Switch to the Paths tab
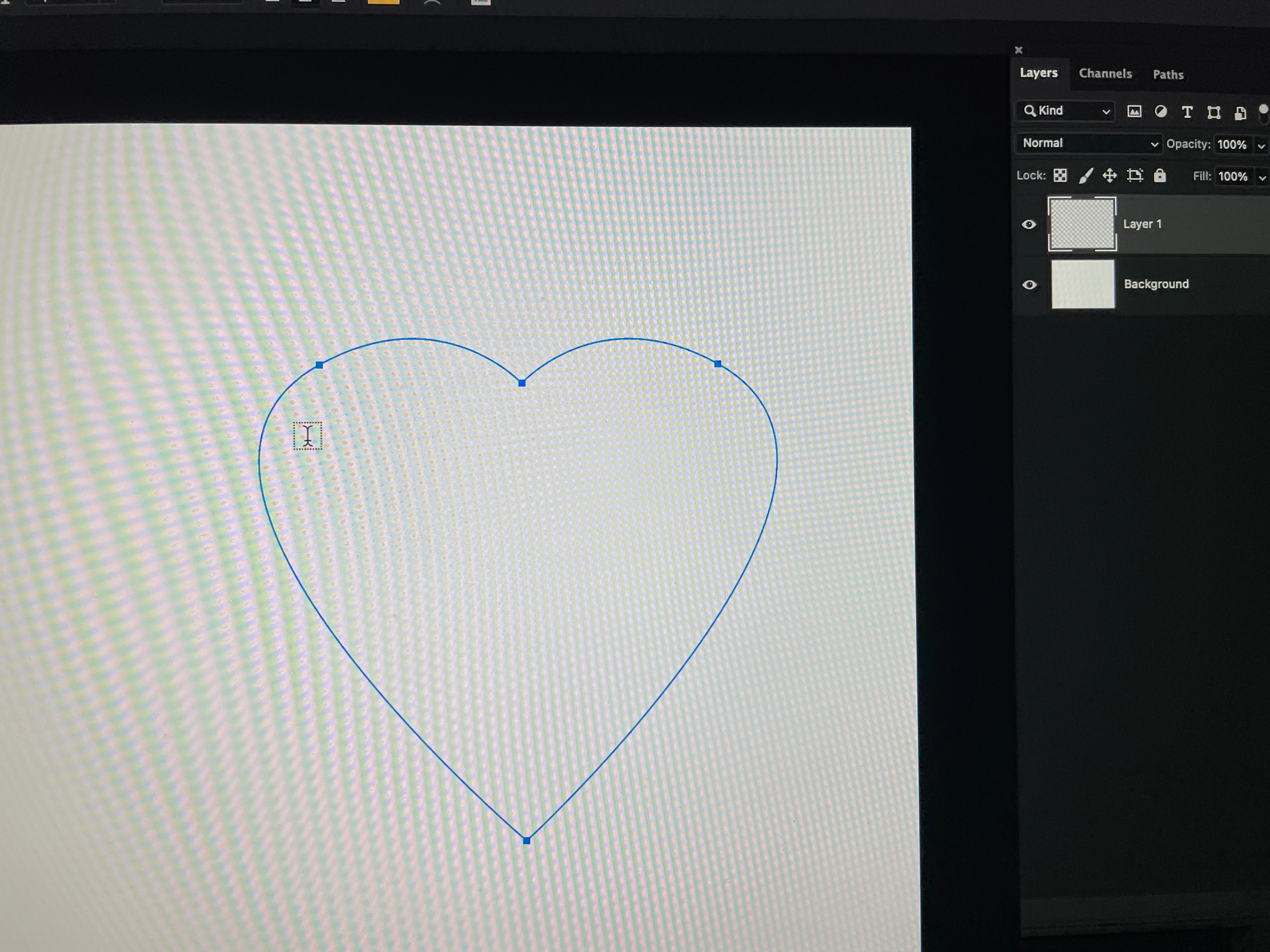The image size is (1270, 952). point(1168,75)
